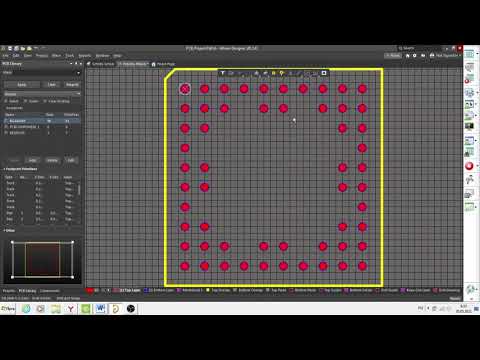The width and height of the screenshot is (480, 360).
Task: Click the blue Bottom Layer color swatch
Action: [x=146, y=290]
